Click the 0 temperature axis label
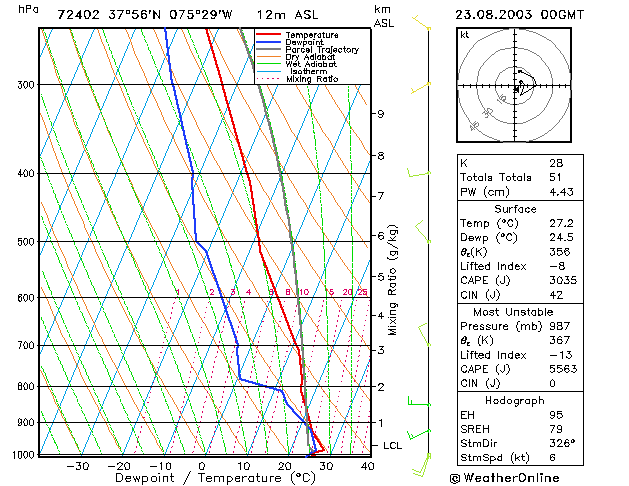Image resolution: width=629 pixels, height=486 pixels. pyautogui.click(x=202, y=466)
